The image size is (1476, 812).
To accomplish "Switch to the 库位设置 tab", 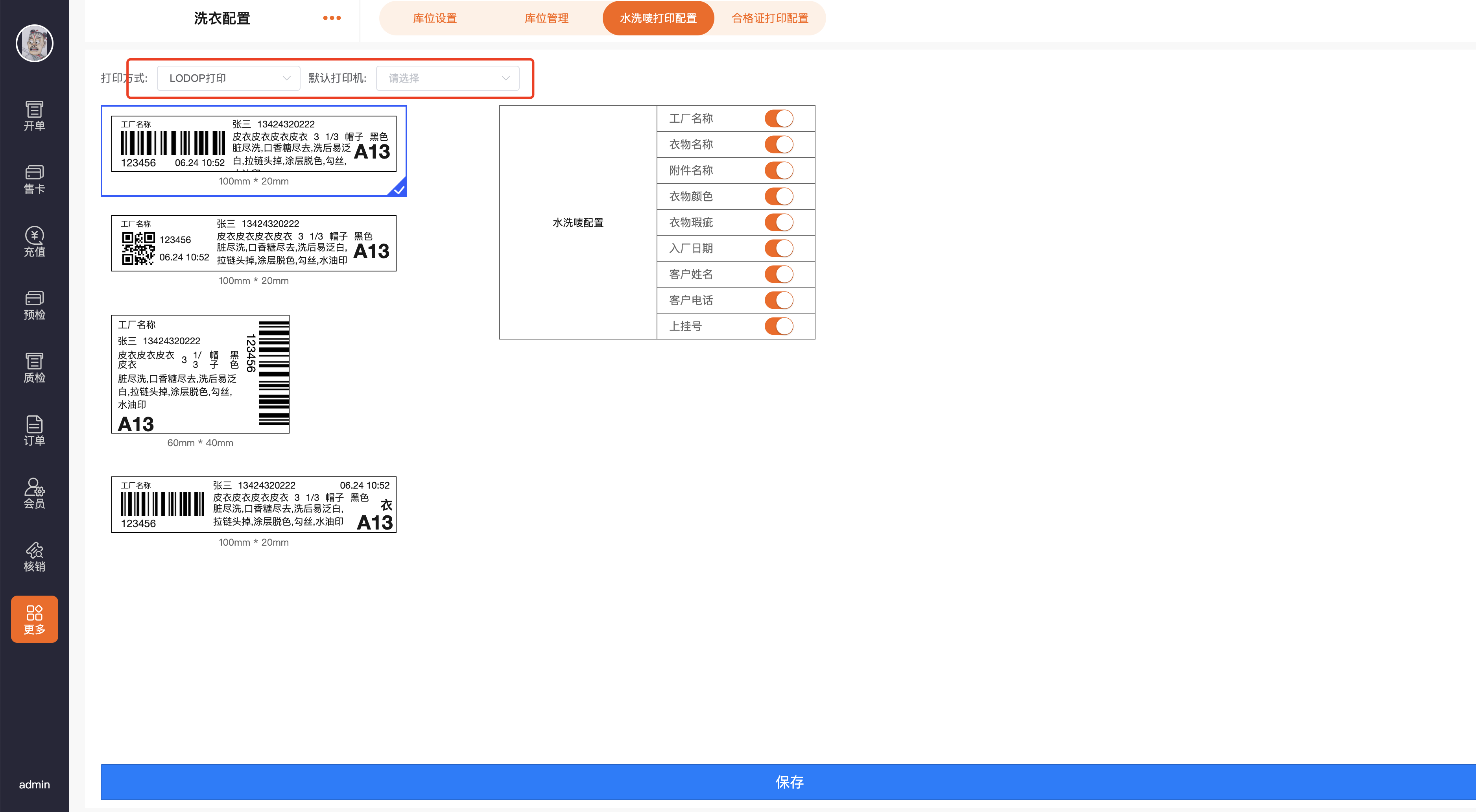I will point(435,18).
